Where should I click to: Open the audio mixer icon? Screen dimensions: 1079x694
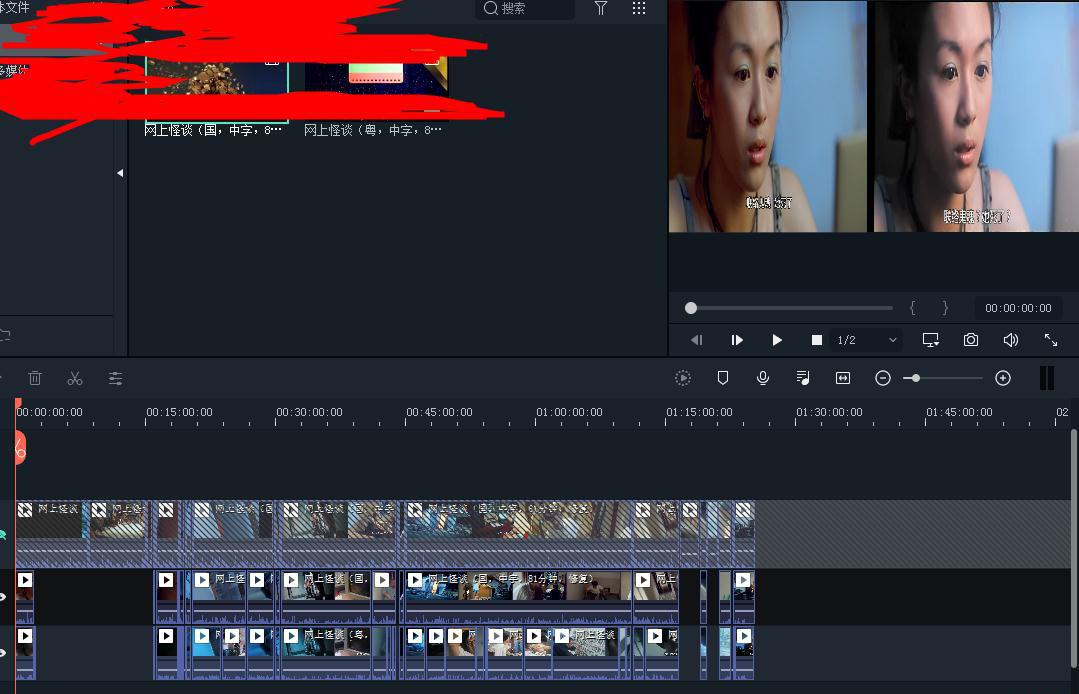[803, 378]
